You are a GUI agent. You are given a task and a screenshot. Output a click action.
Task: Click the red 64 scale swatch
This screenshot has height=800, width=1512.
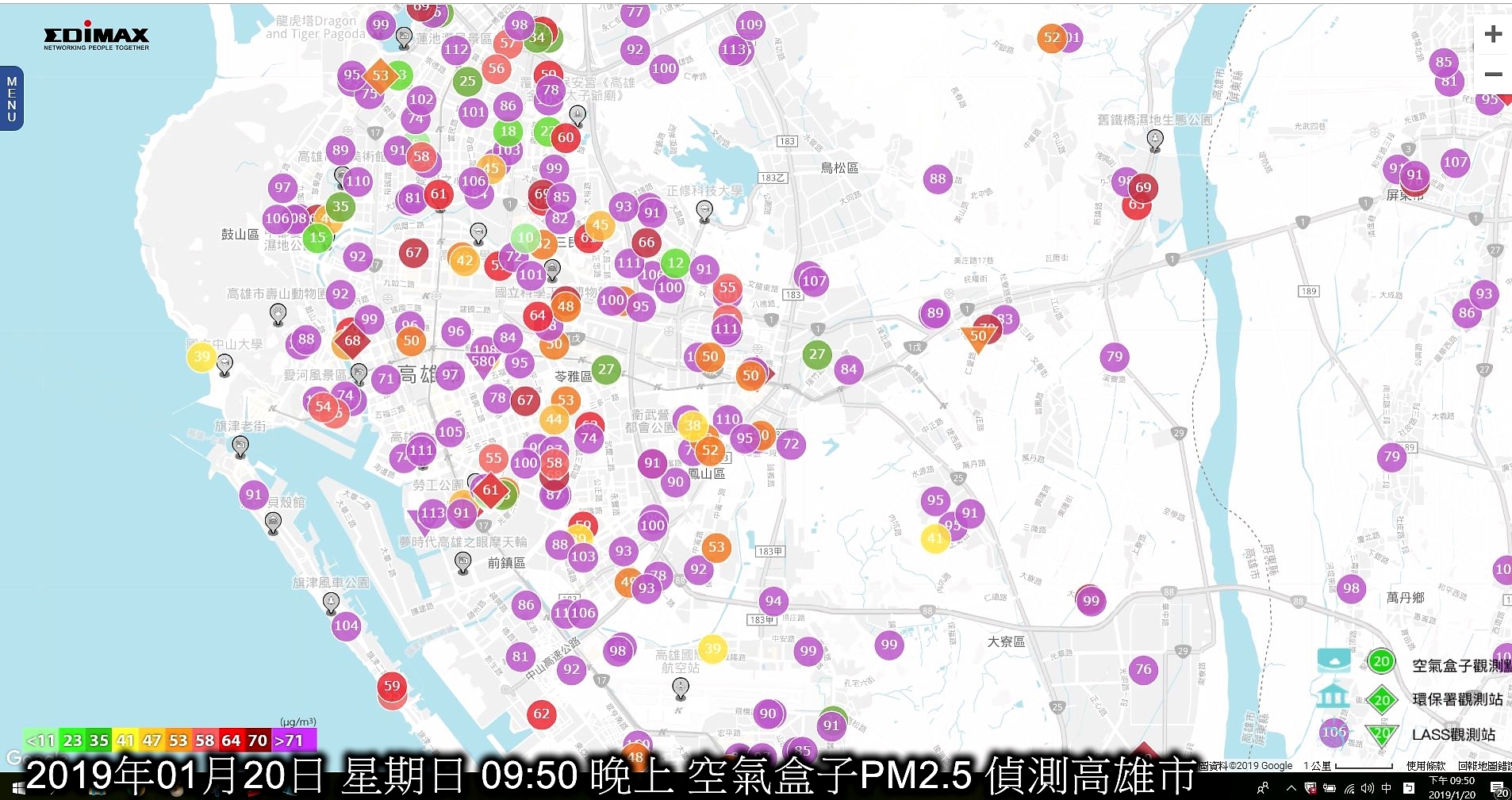231,741
